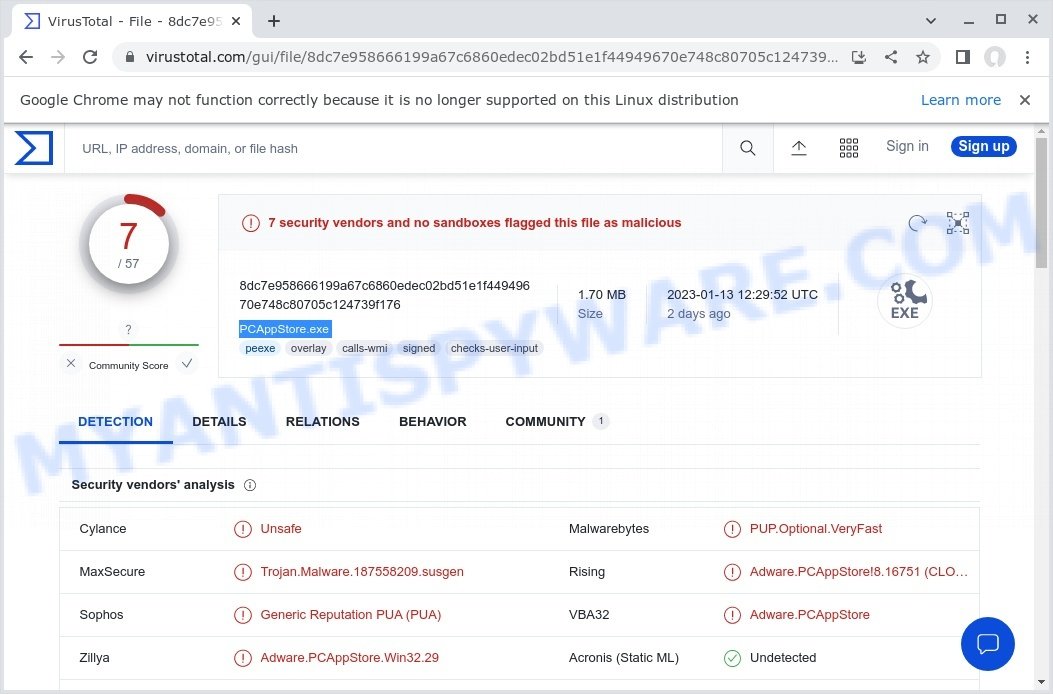The image size is (1053, 694).
Task: Click the calls-wmi tag
Action: point(365,348)
